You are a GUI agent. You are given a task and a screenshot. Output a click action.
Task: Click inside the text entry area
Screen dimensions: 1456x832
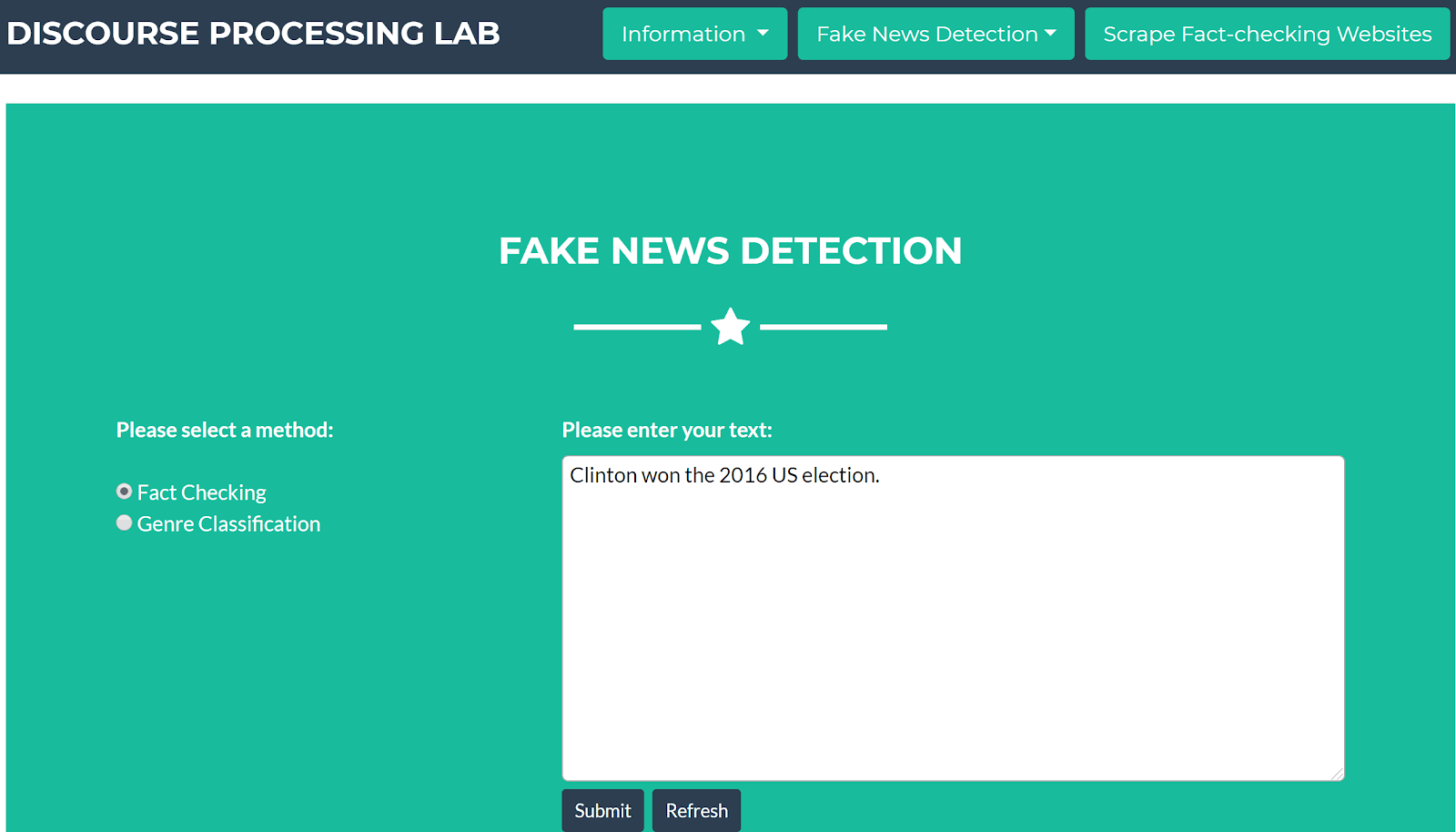coord(953,618)
